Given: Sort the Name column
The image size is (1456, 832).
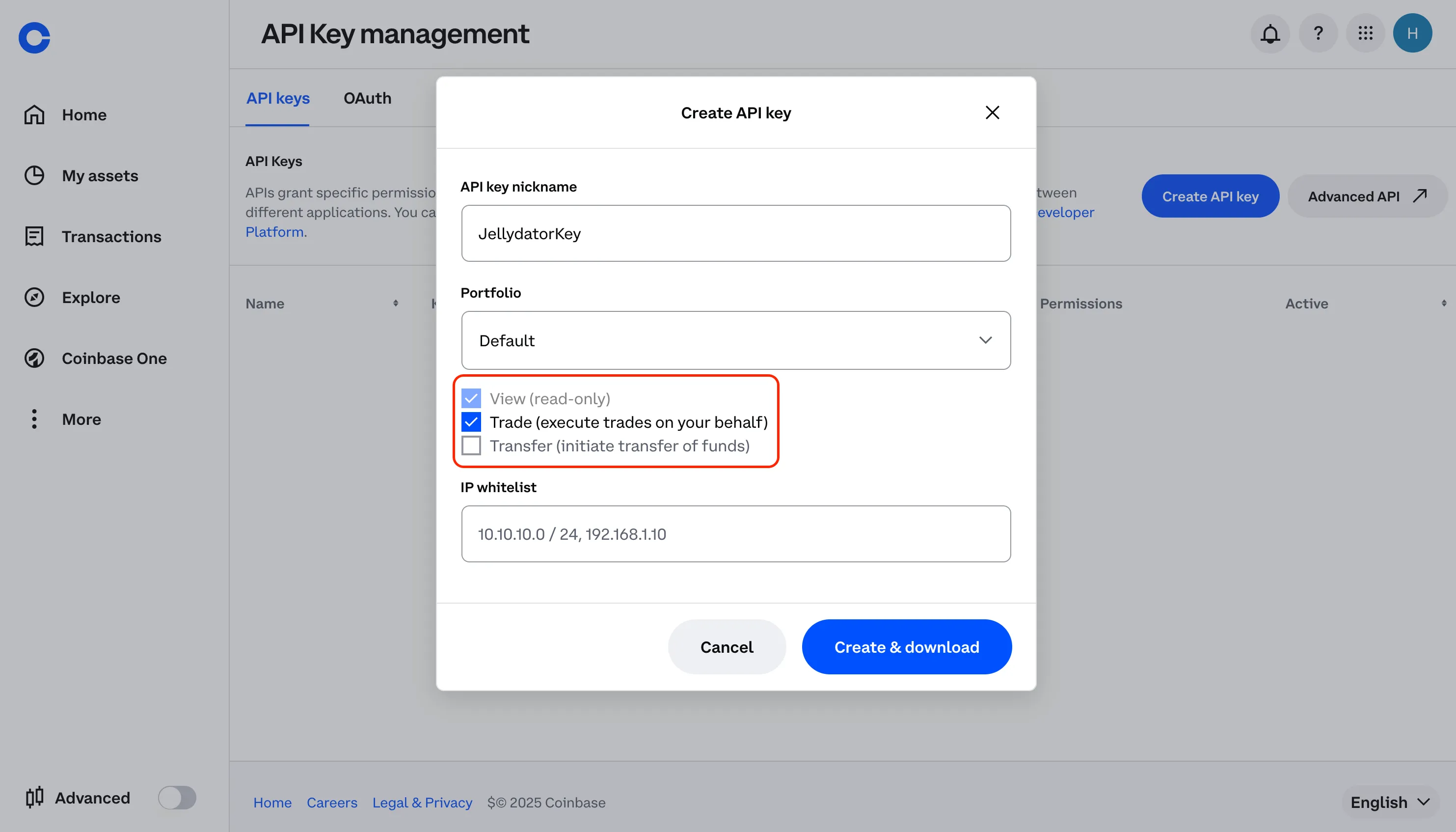Looking at the screenshot, I should (x=396, y=304).
